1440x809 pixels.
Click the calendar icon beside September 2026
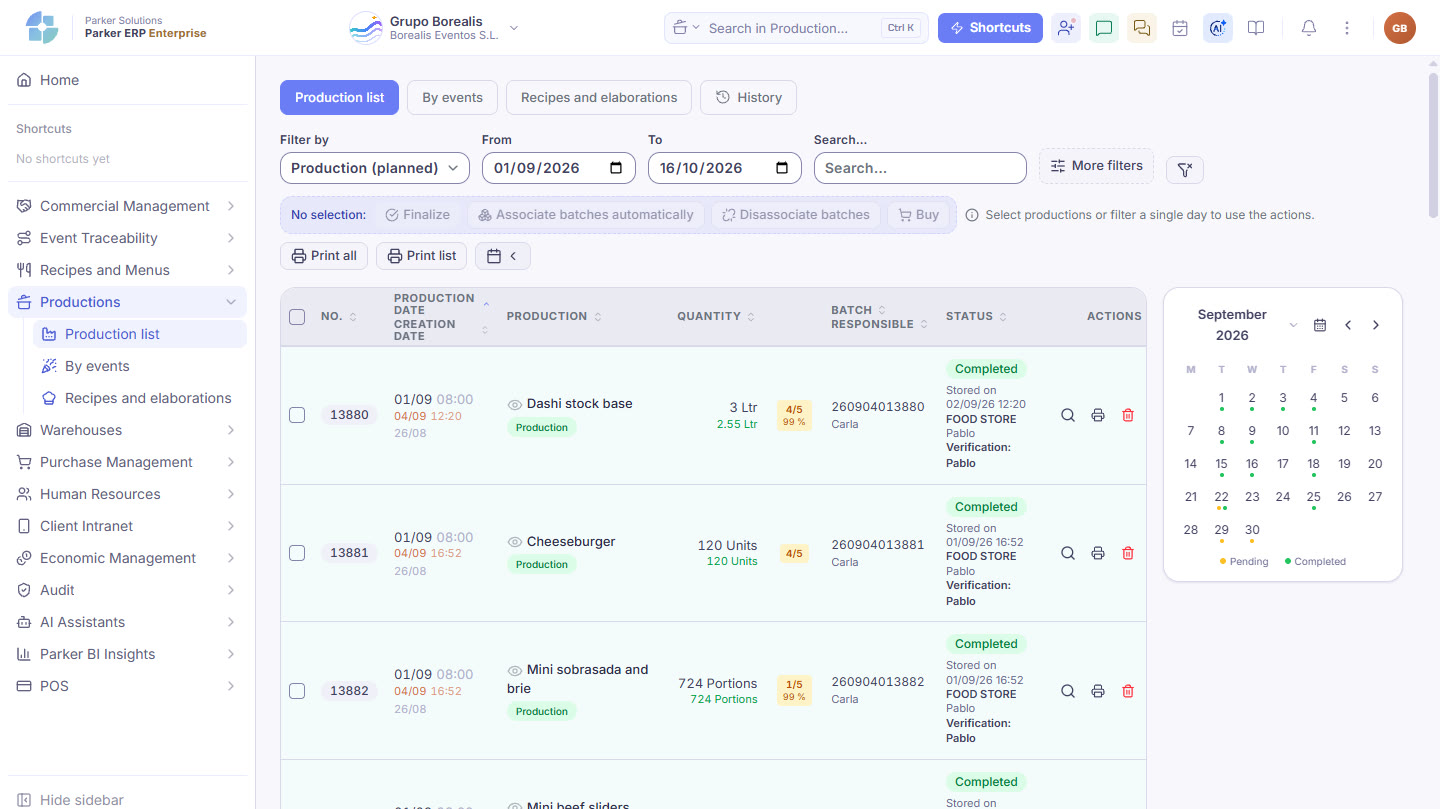1320,325
